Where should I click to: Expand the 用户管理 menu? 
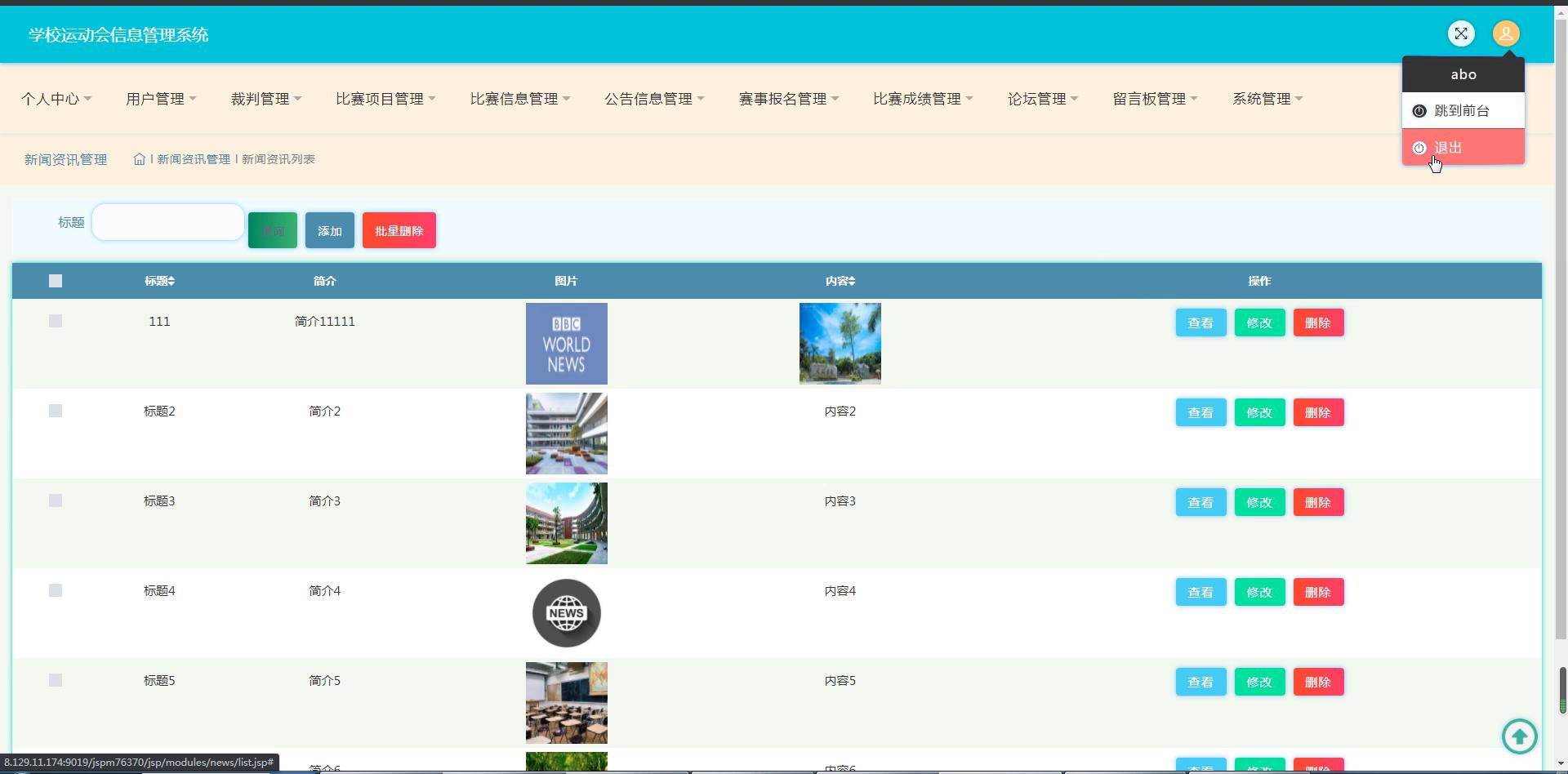click(x=161, y=99)
